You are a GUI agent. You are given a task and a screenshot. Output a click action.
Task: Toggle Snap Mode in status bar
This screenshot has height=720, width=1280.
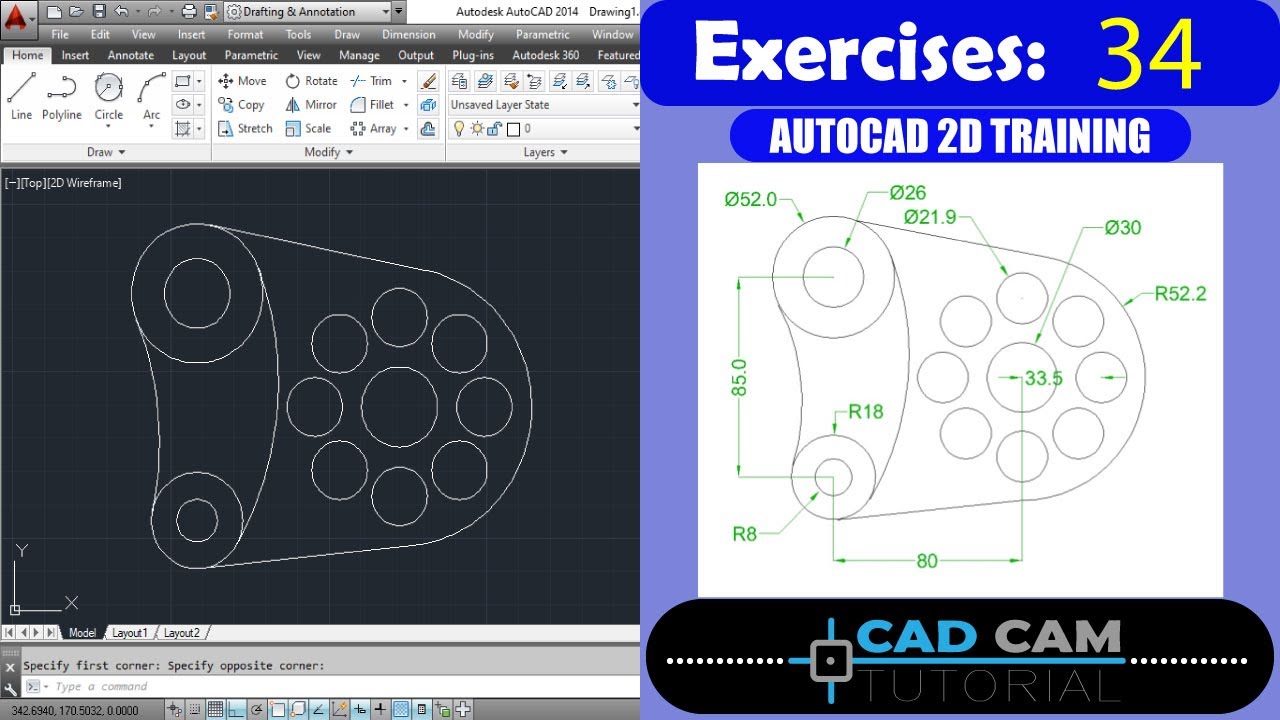(x=195, y=710)
